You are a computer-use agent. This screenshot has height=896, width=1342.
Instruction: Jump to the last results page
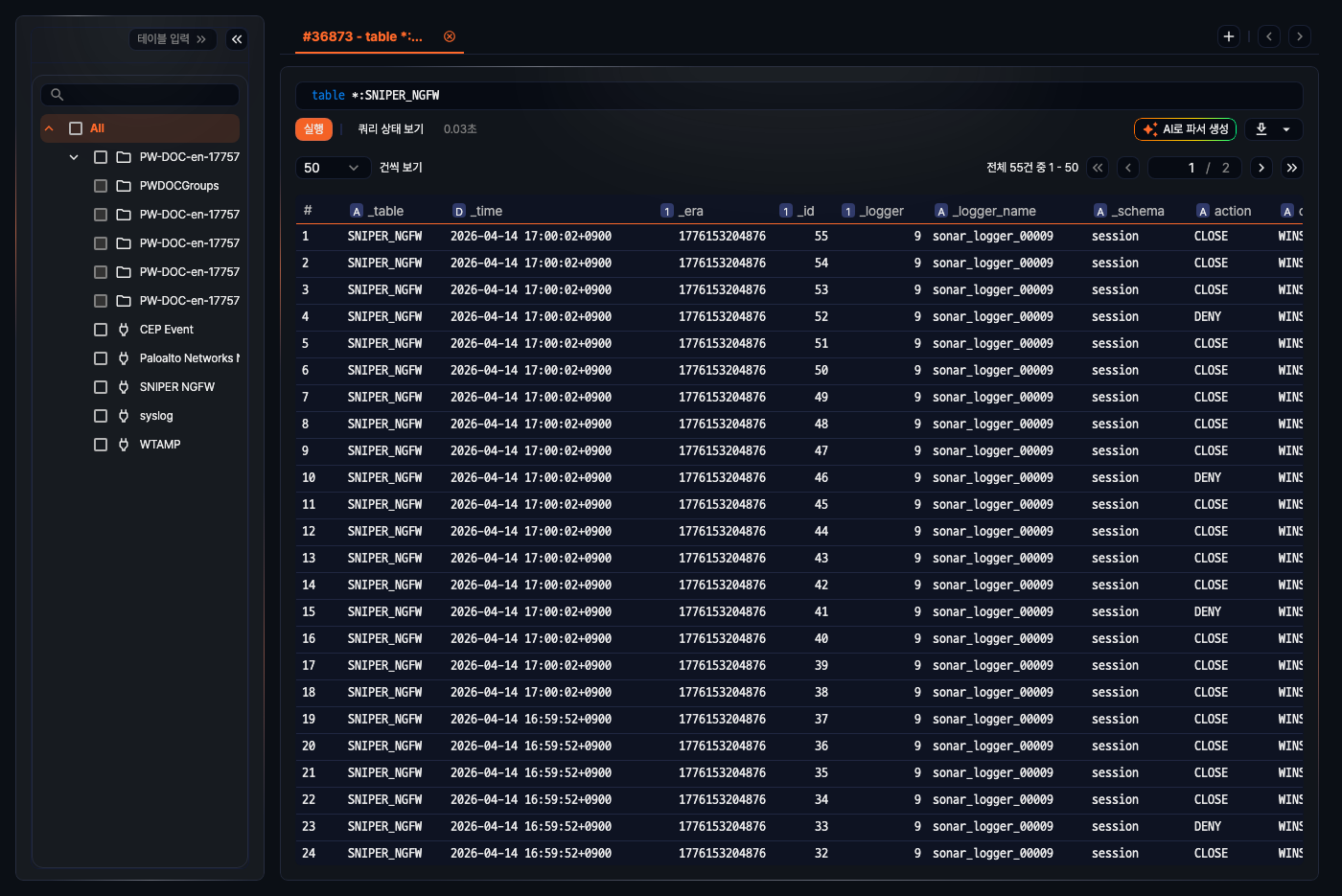pos(1291,168)
